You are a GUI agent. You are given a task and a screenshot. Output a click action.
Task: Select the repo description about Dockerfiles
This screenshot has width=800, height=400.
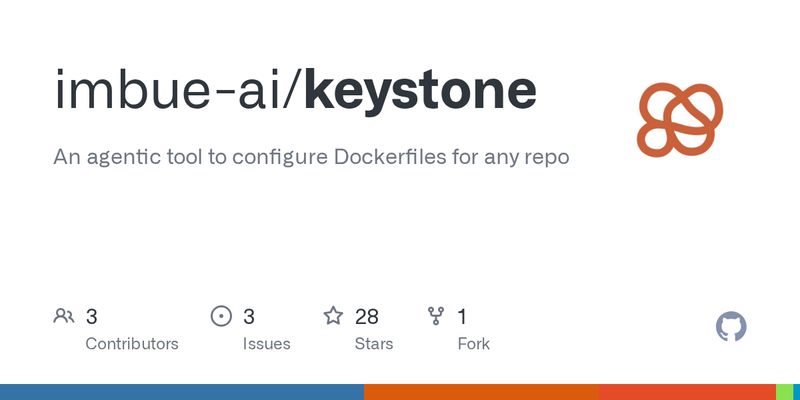(311, 157)
